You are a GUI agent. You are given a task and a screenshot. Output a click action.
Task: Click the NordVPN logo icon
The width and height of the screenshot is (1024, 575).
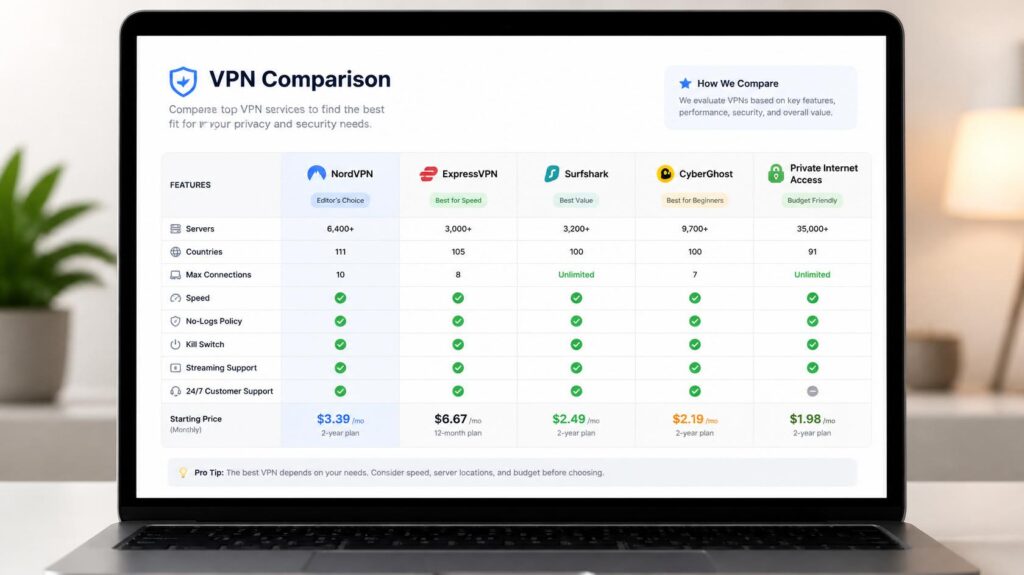click(x=317, y=173)
